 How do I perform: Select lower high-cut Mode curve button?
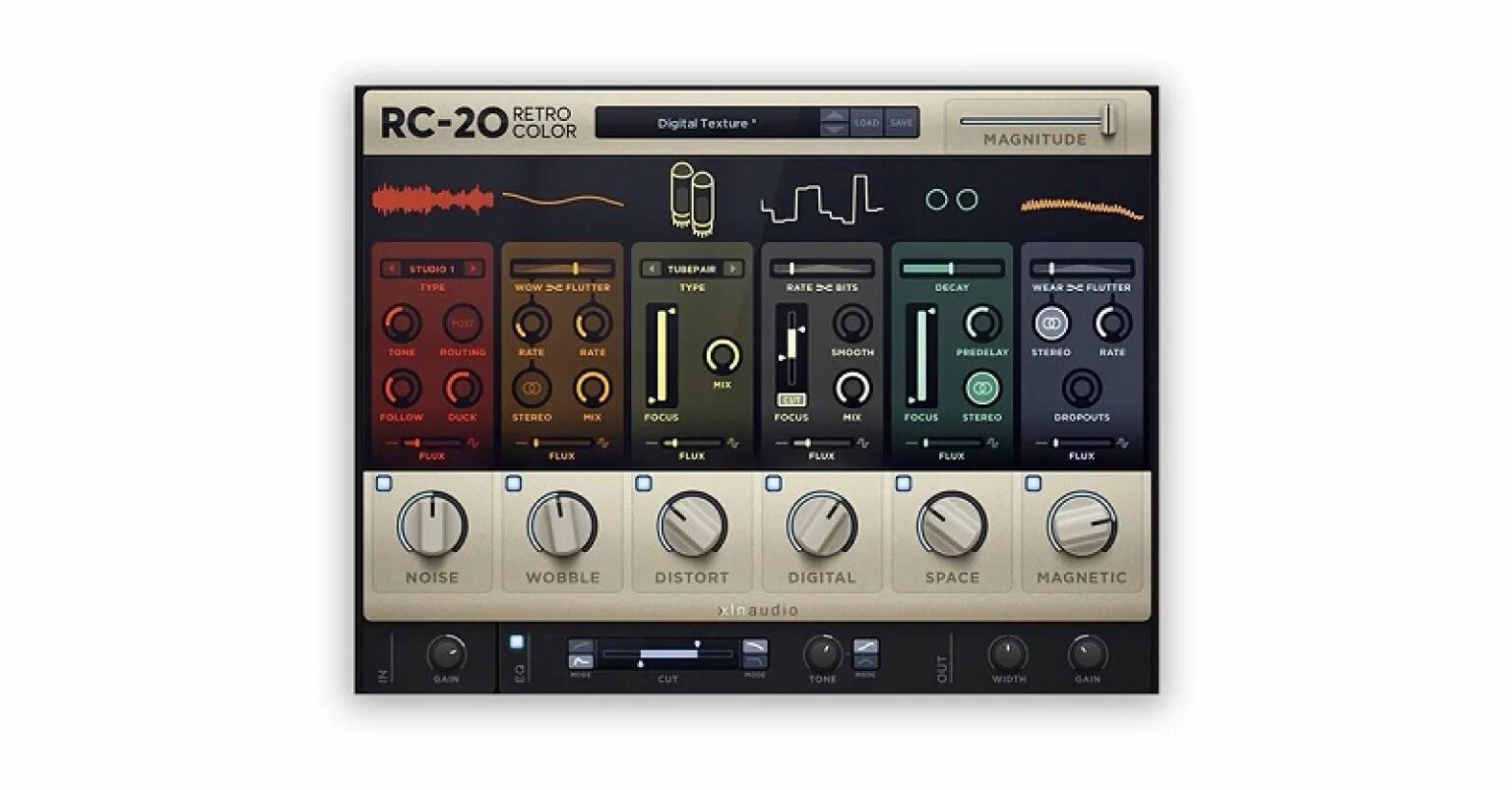755,662
